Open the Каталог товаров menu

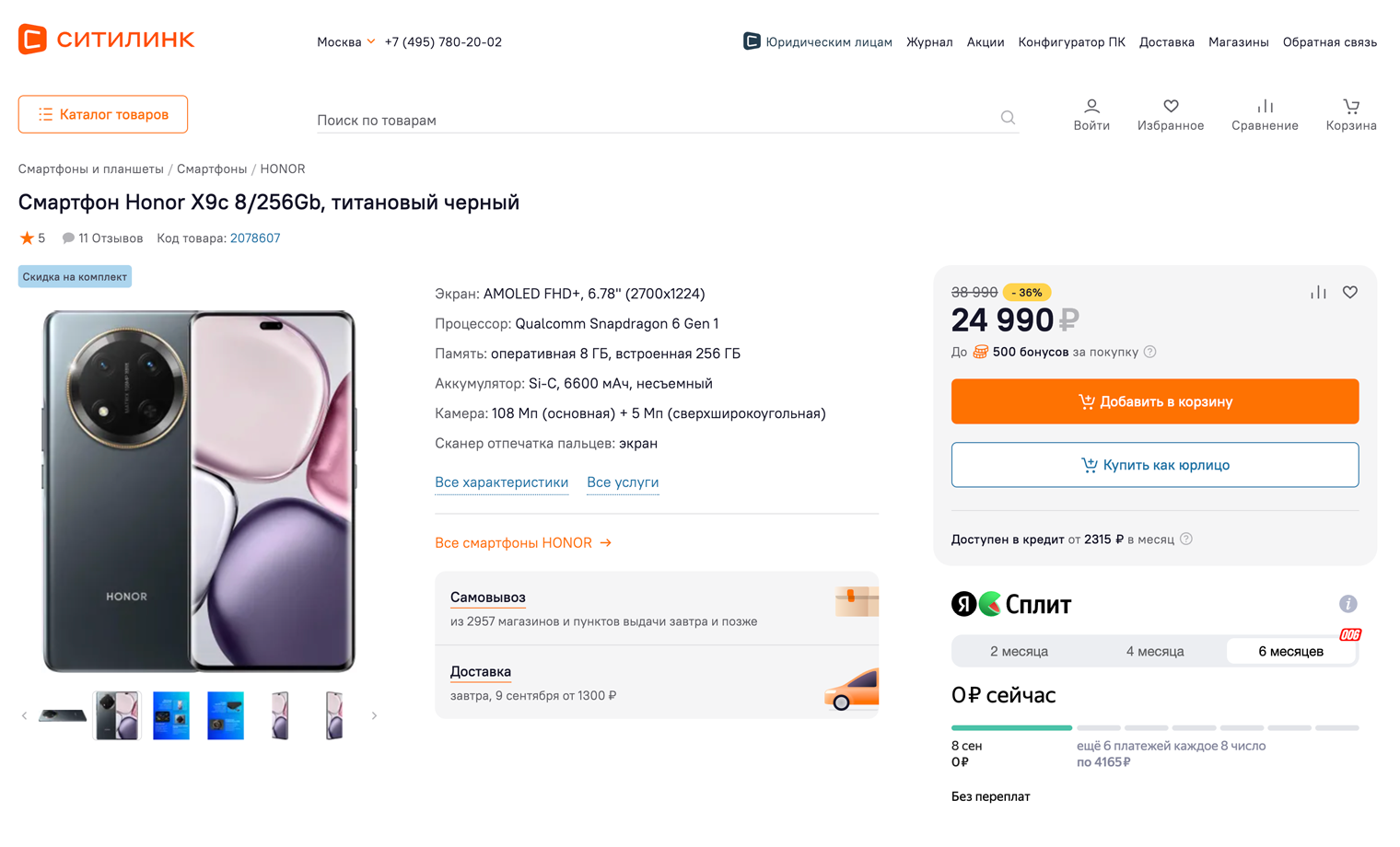tap(103, 114)
